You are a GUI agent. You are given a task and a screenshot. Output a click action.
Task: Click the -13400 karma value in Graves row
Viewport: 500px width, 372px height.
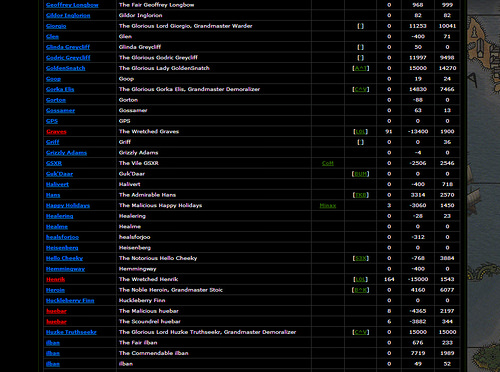pos(418,132)
